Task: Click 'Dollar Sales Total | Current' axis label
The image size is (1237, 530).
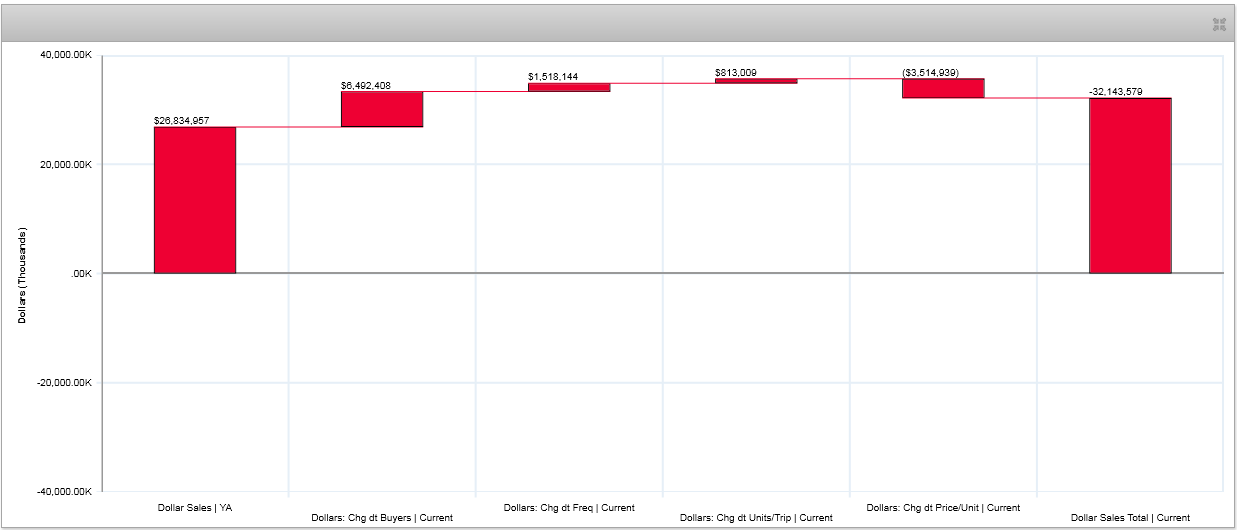Action: coord(1130,518)
